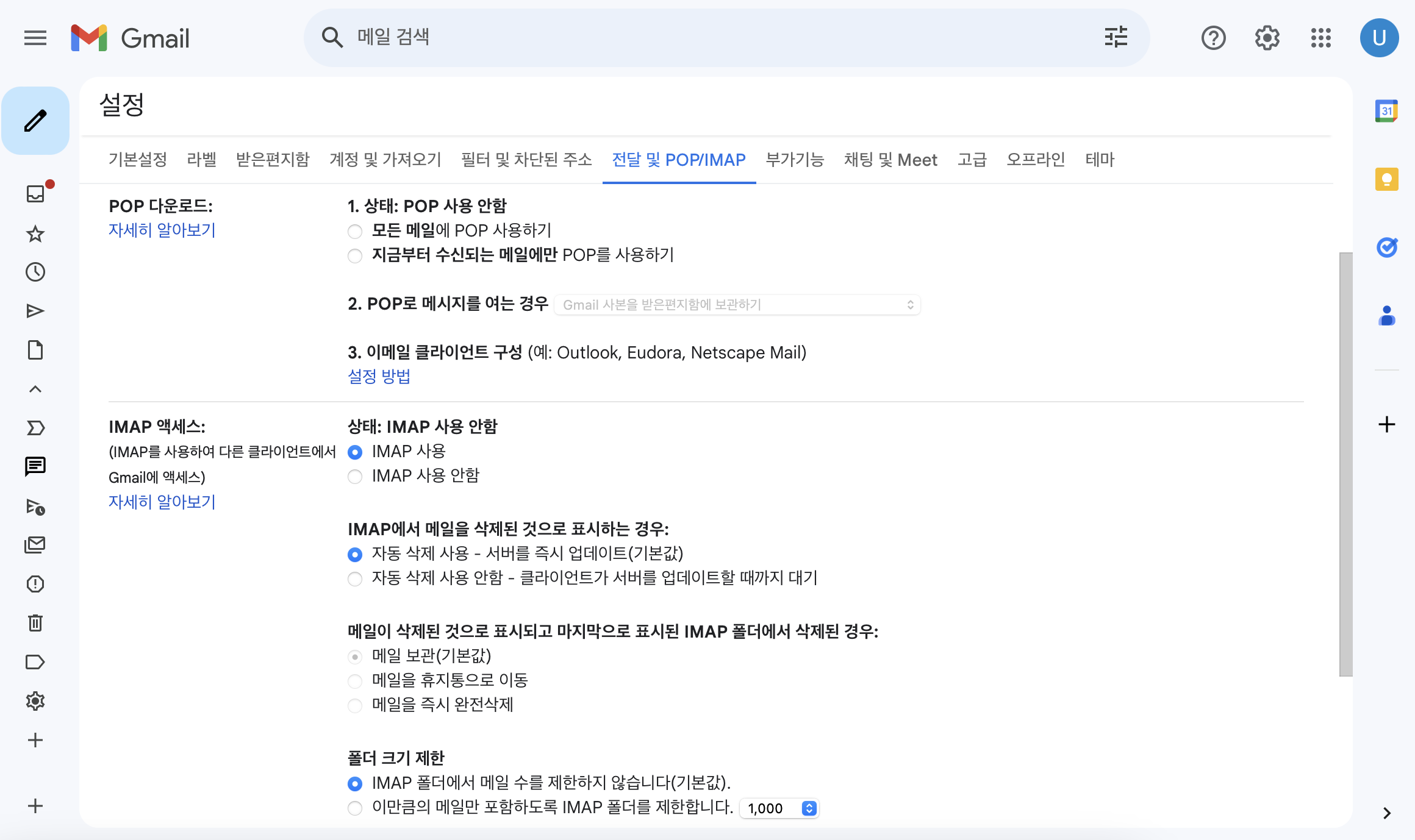The height and width of the screenshot is (840, 1415).
Task: Select '자동 삭제 사용 안함' radio option
Action: 355,579
